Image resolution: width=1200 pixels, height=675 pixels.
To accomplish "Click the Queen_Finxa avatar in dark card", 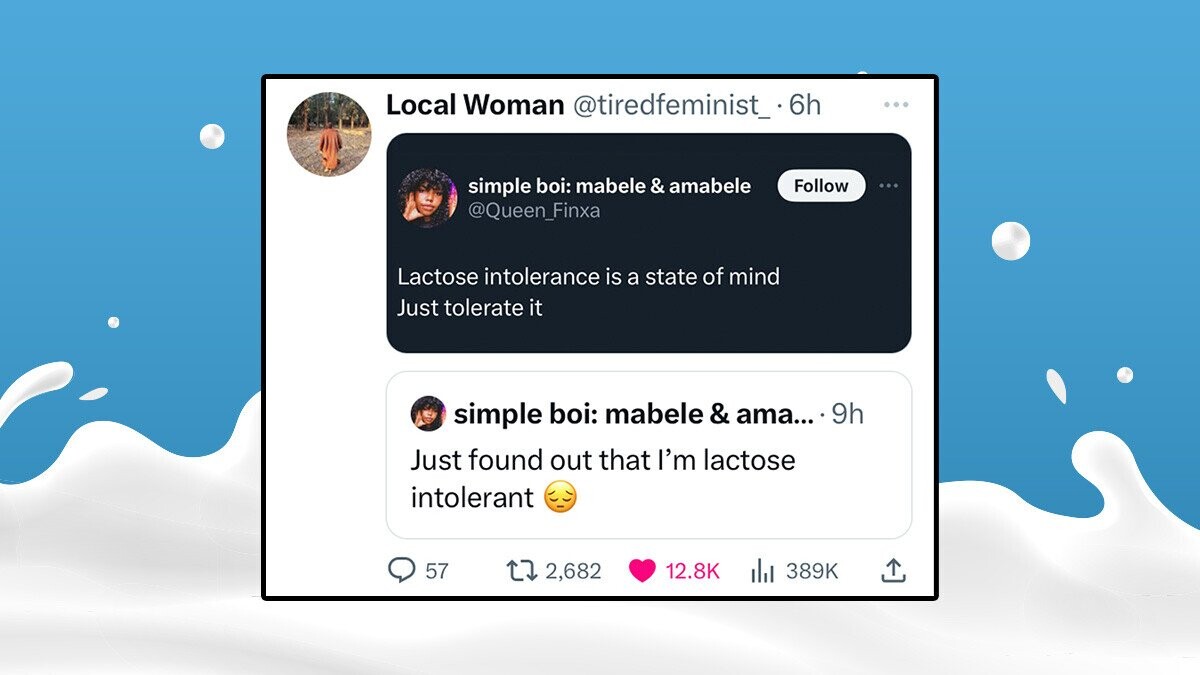I will coord(428,197).
